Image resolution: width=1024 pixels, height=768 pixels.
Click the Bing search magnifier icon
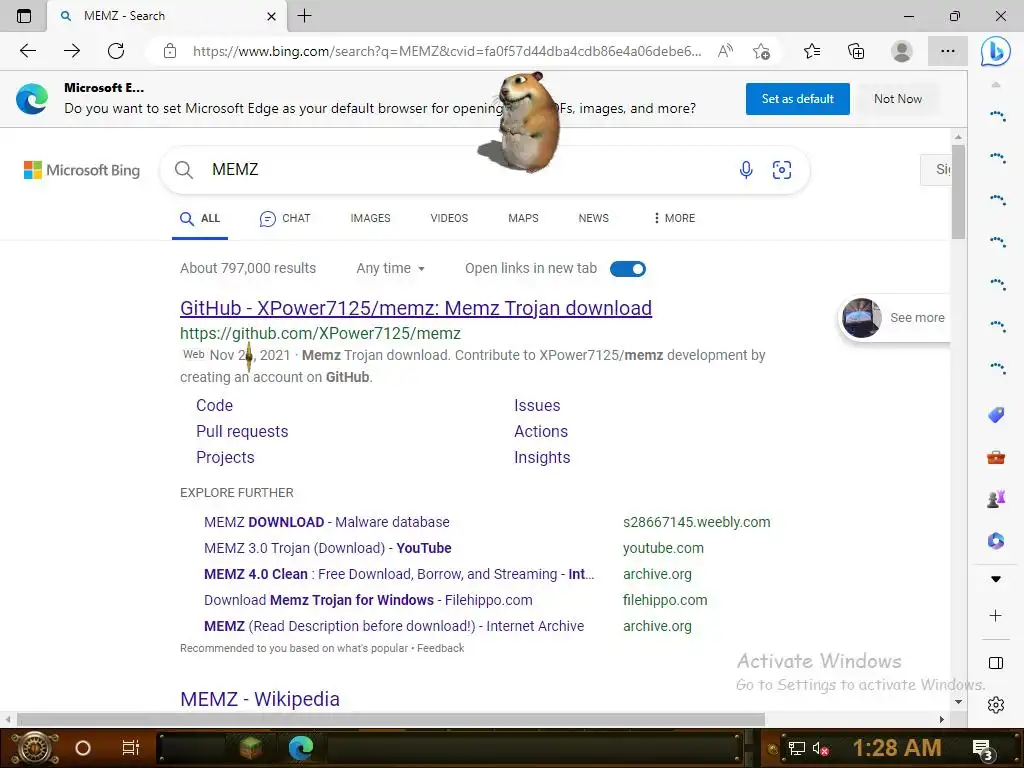pyautogui.click(x=184, y=170)
